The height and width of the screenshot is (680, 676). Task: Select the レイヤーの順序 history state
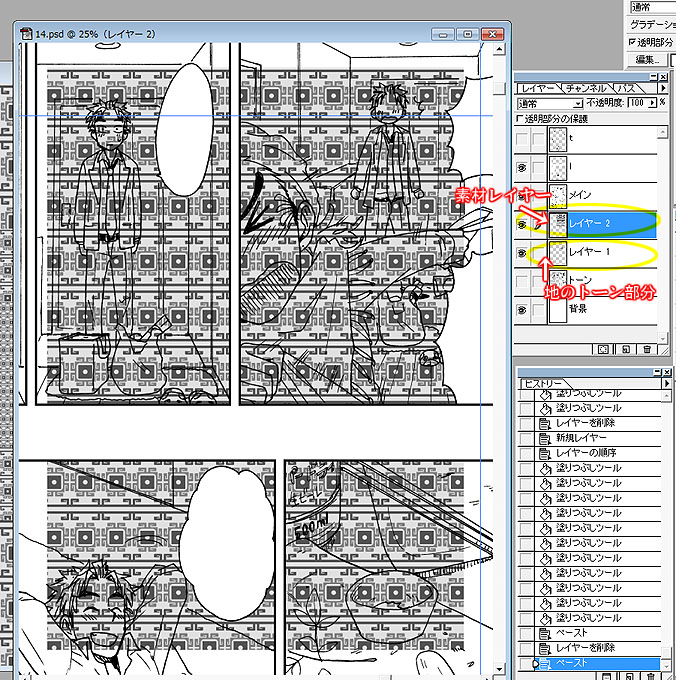[x=599, y=454]
